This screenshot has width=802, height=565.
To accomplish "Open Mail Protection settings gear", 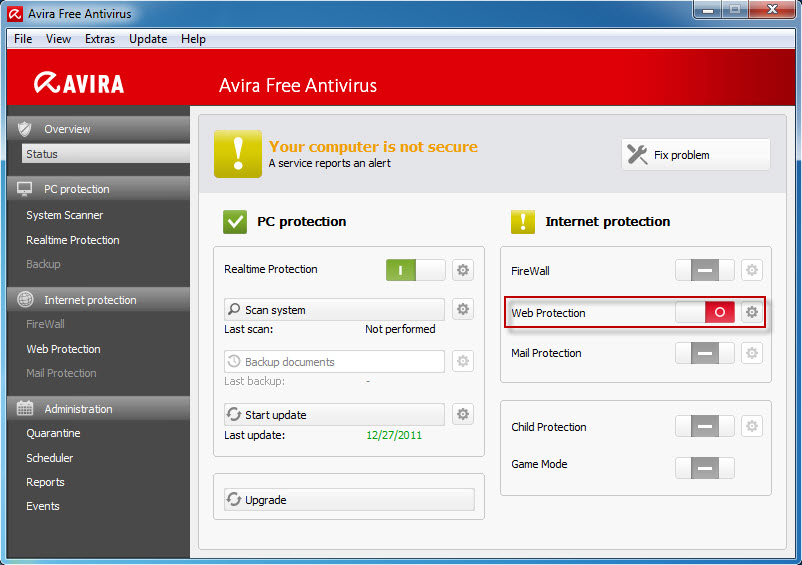I will (751, 353).
